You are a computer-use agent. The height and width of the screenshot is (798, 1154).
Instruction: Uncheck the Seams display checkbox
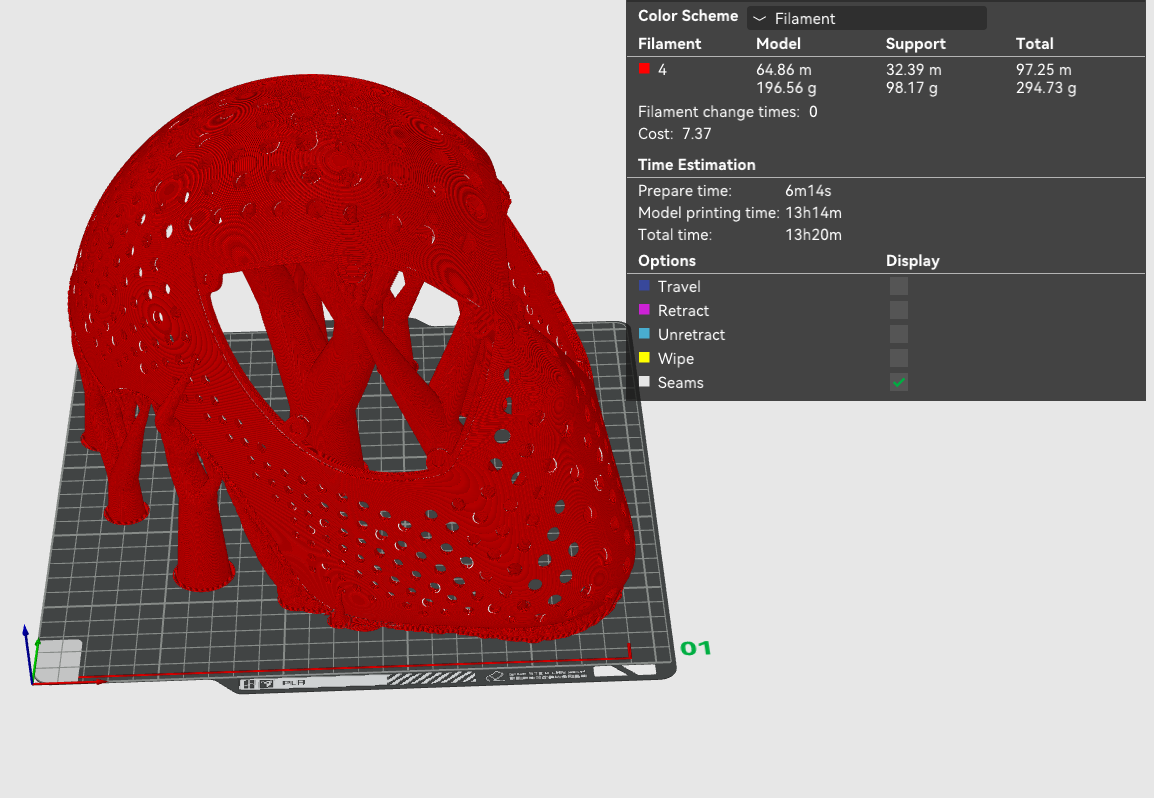[899, 382]
